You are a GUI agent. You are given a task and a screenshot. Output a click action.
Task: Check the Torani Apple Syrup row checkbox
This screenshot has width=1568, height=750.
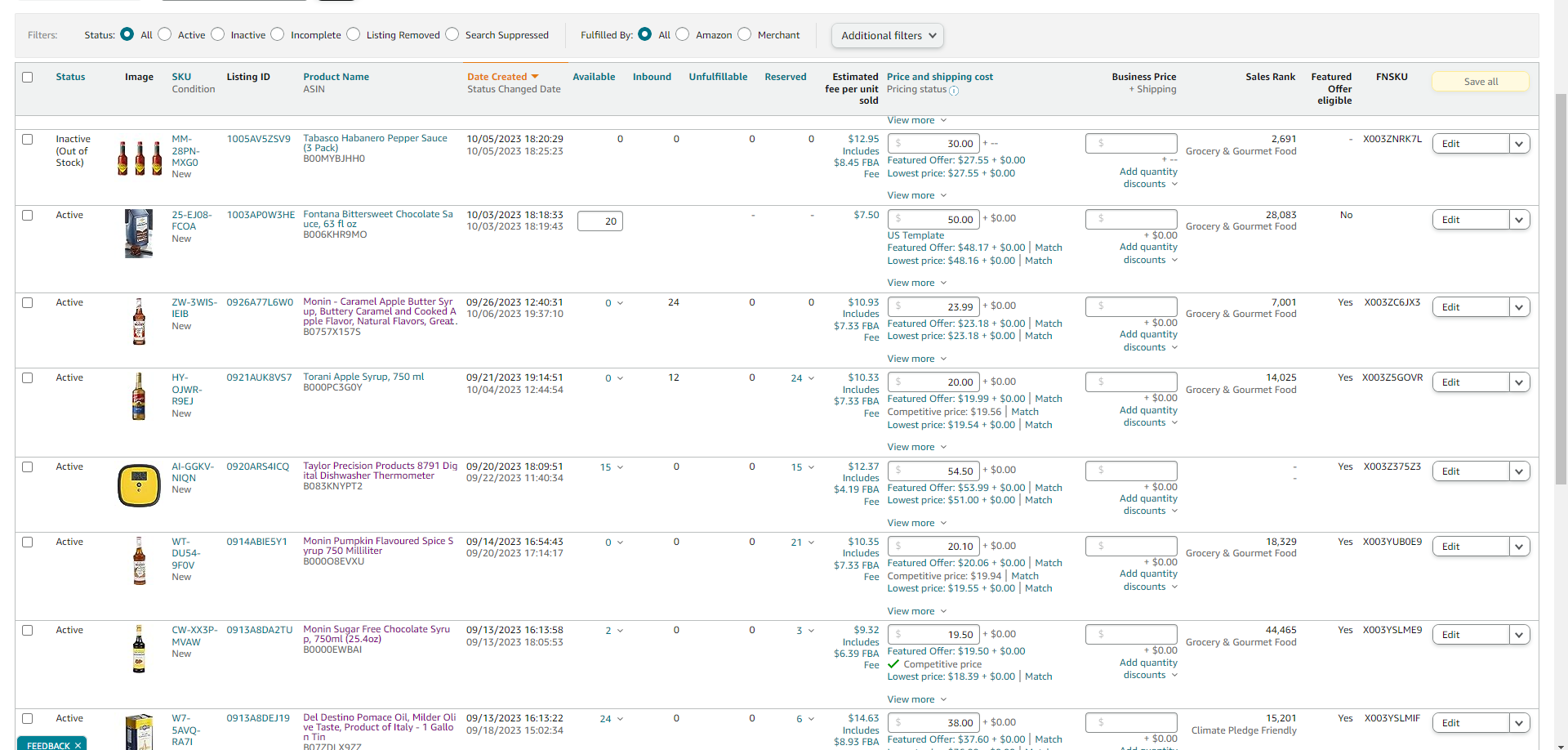pyautogui.click(x=28, y=378)
